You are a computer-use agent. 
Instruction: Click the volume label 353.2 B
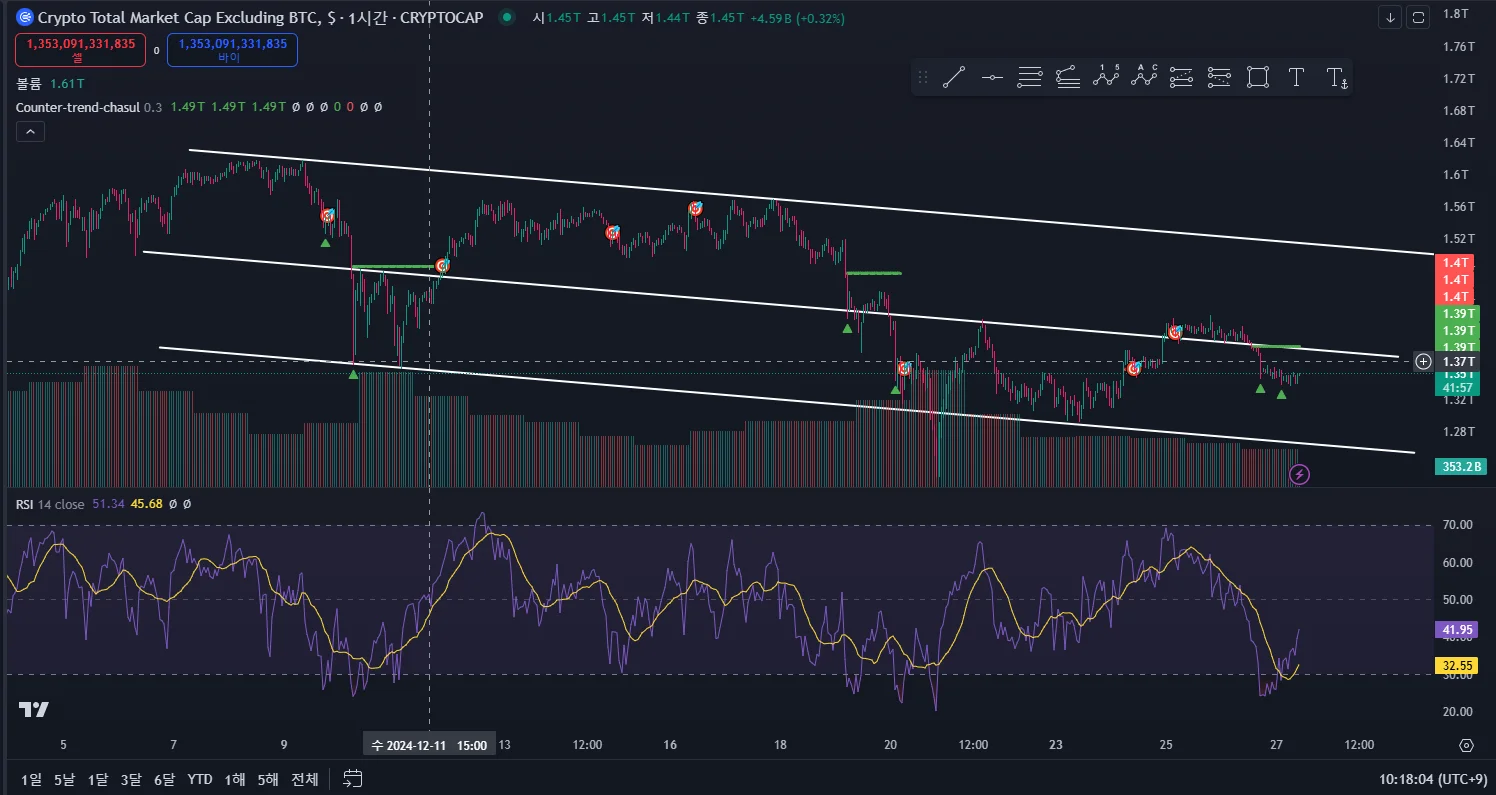point(1459,466)
